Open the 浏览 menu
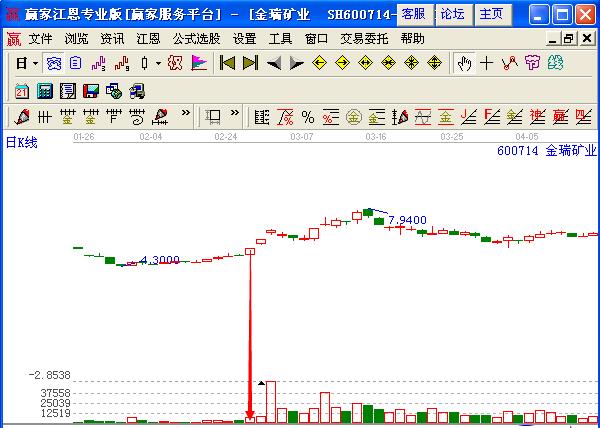Image resolution: width=600 pixels, height=428 pixels. pos(76,39)
